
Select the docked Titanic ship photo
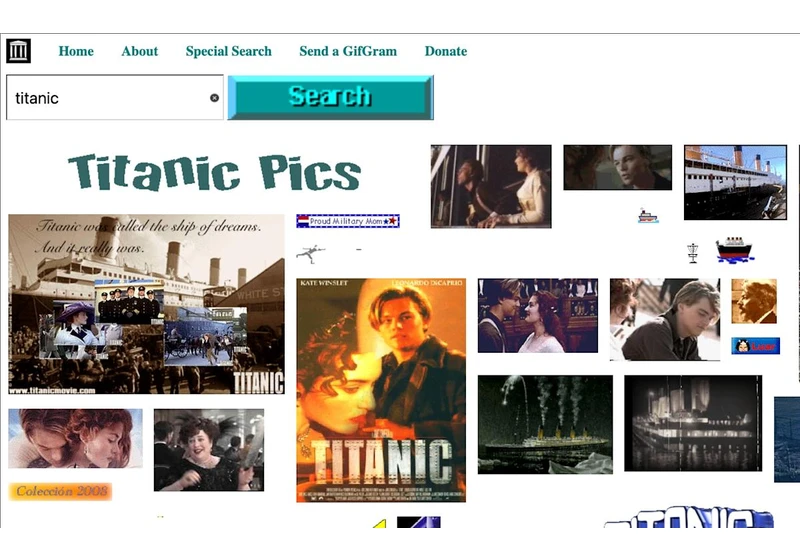pos(735,182)
